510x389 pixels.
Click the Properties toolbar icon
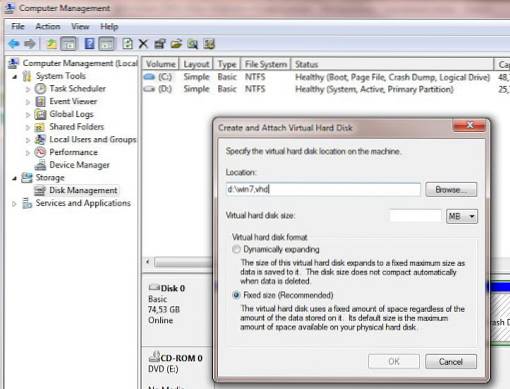(160, 44)
